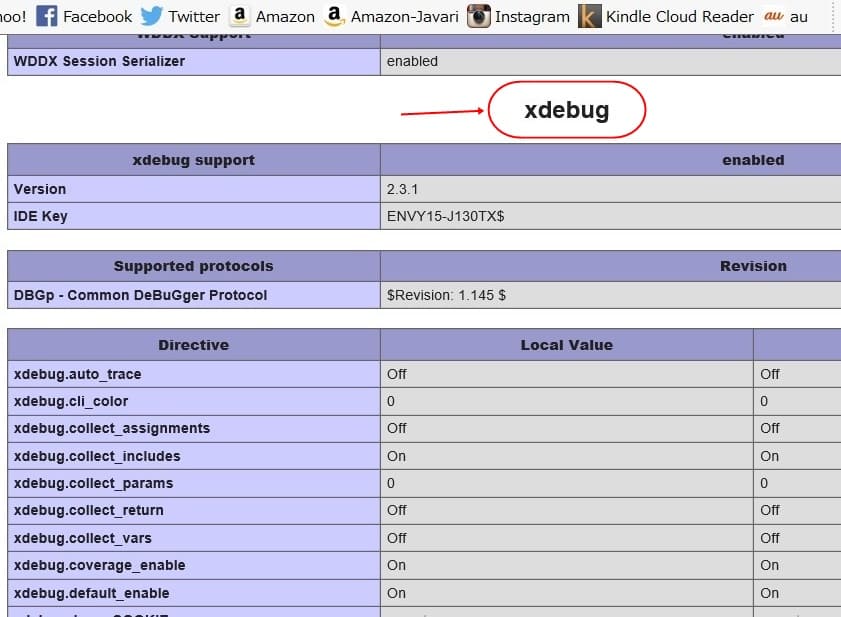
Task: Click the "Directive" column header
Action: (193, 345)
